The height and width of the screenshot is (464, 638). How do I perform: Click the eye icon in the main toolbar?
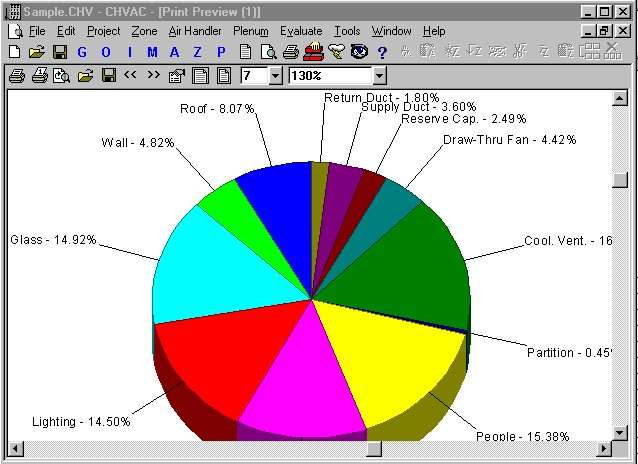358,52
